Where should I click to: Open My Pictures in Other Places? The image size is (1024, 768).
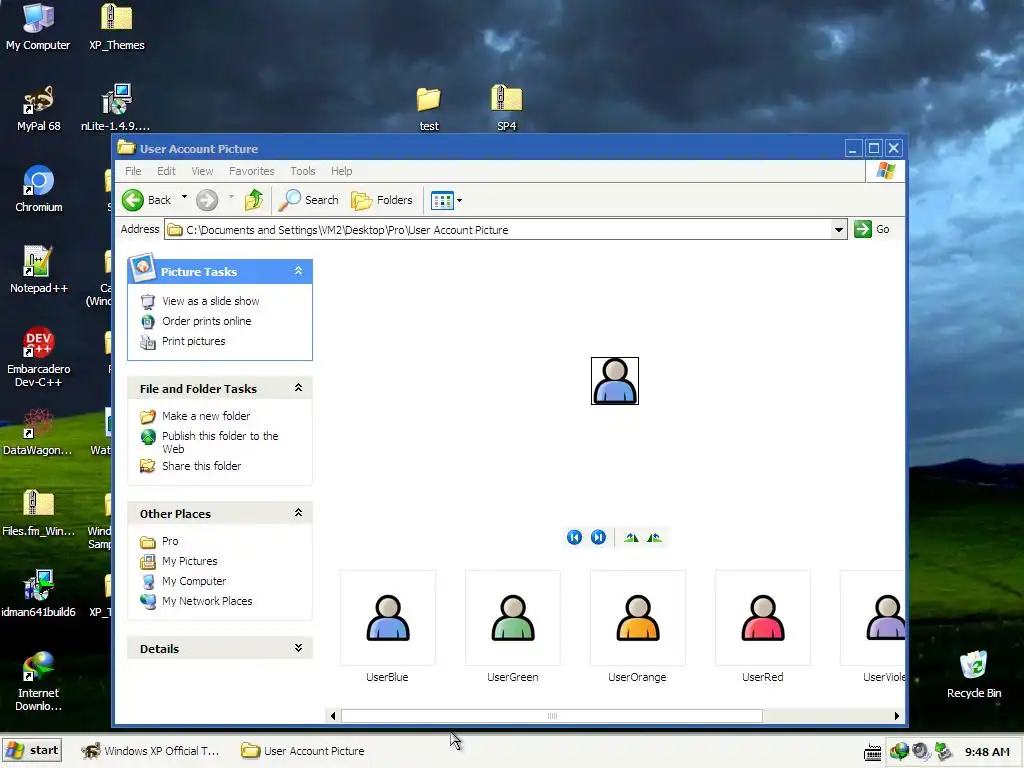(189, 561)
